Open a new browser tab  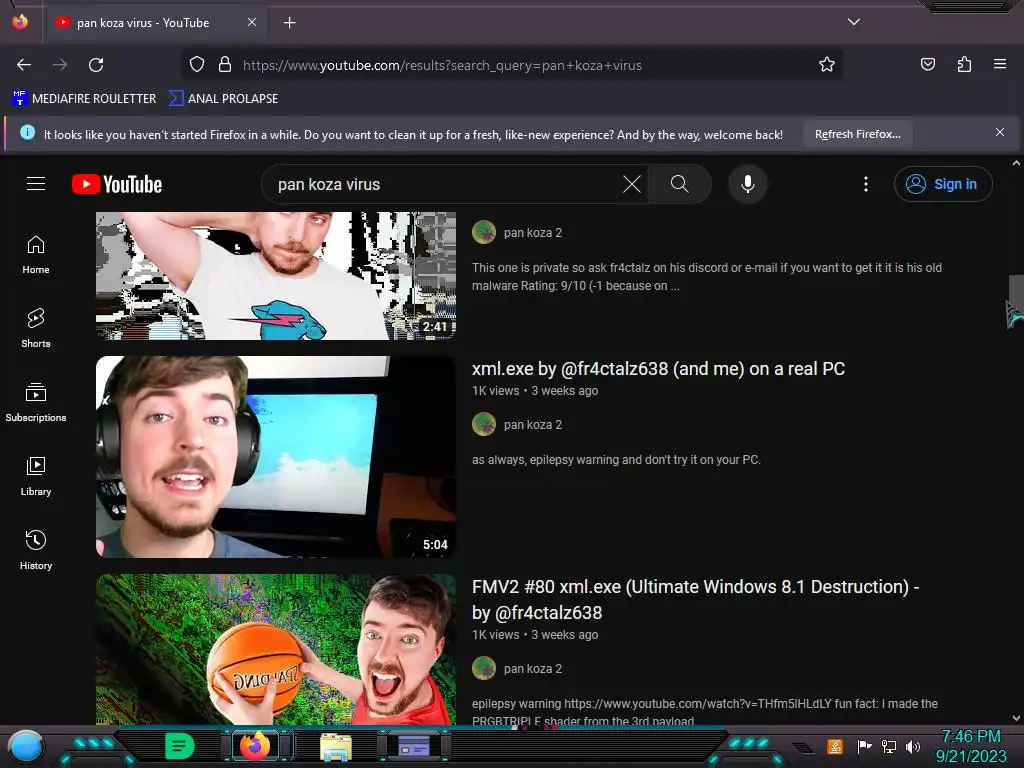tap(289, 23)
